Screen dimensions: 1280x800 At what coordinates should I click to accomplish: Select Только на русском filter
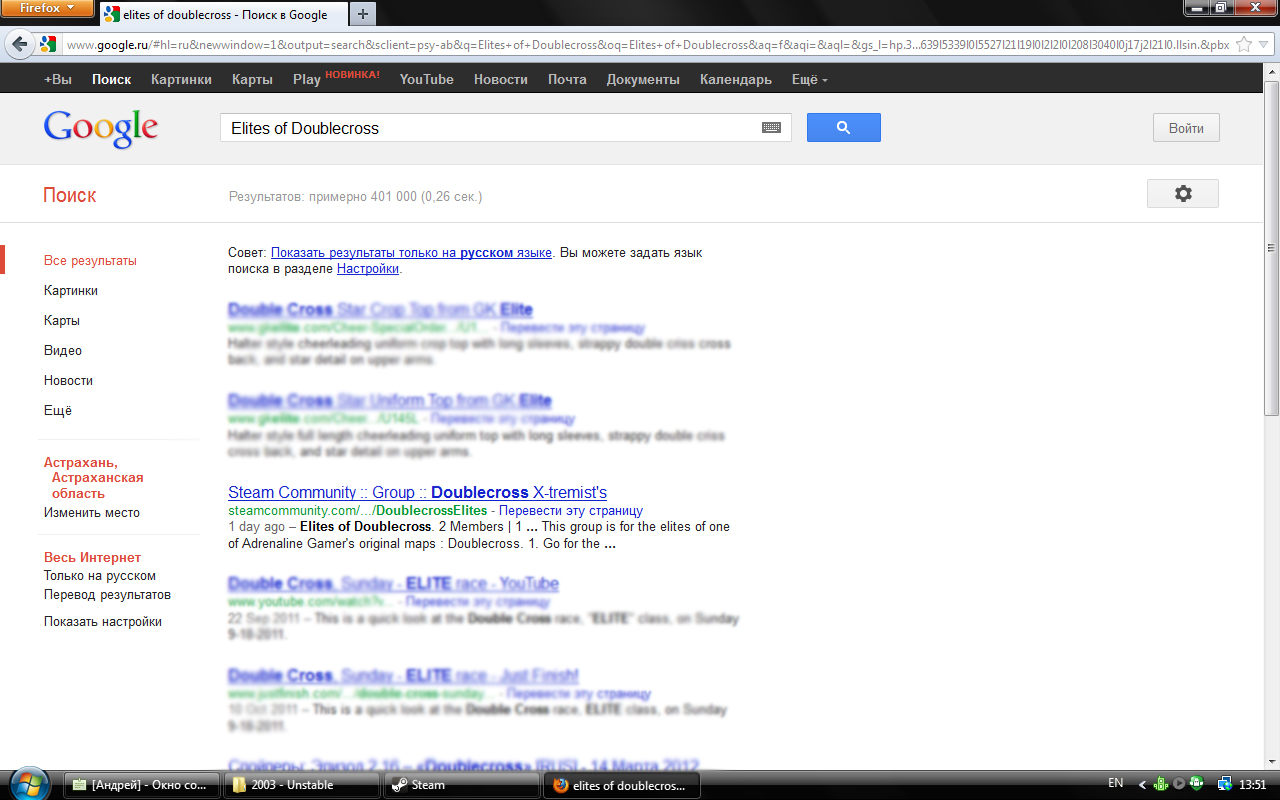100,576
